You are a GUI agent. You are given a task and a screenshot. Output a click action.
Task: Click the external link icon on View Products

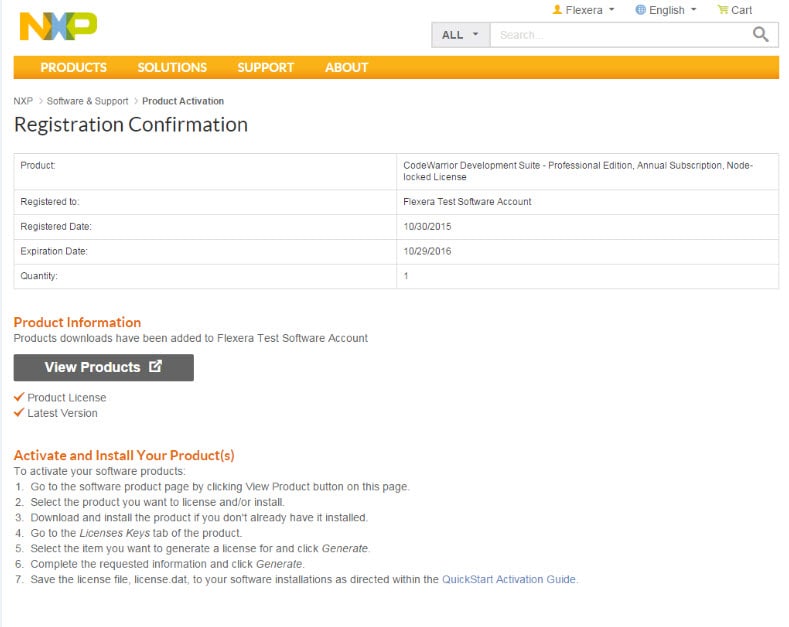155,367
